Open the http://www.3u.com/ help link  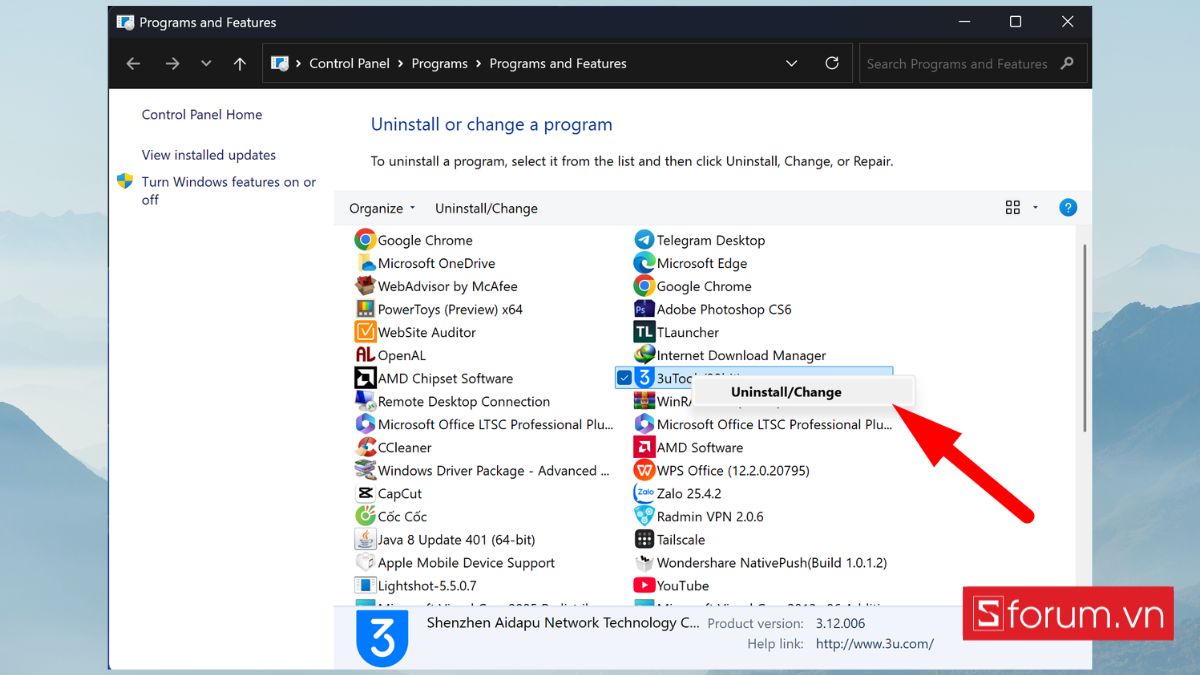875,644
